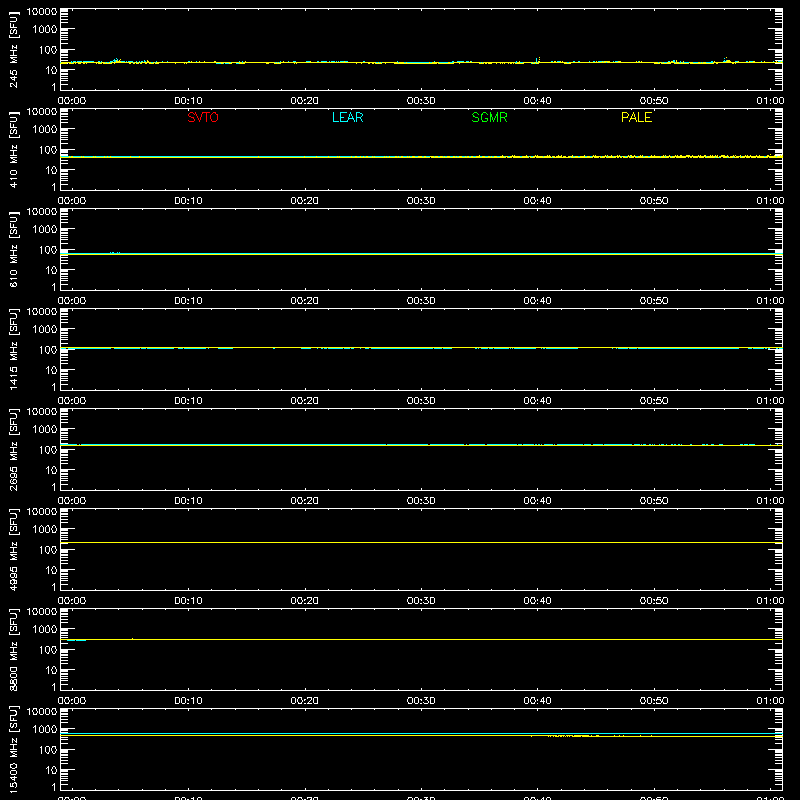Click 00:30 time label under 4995 MHz plot
This screenshot has height=800, width=800.
pos(421,601)
